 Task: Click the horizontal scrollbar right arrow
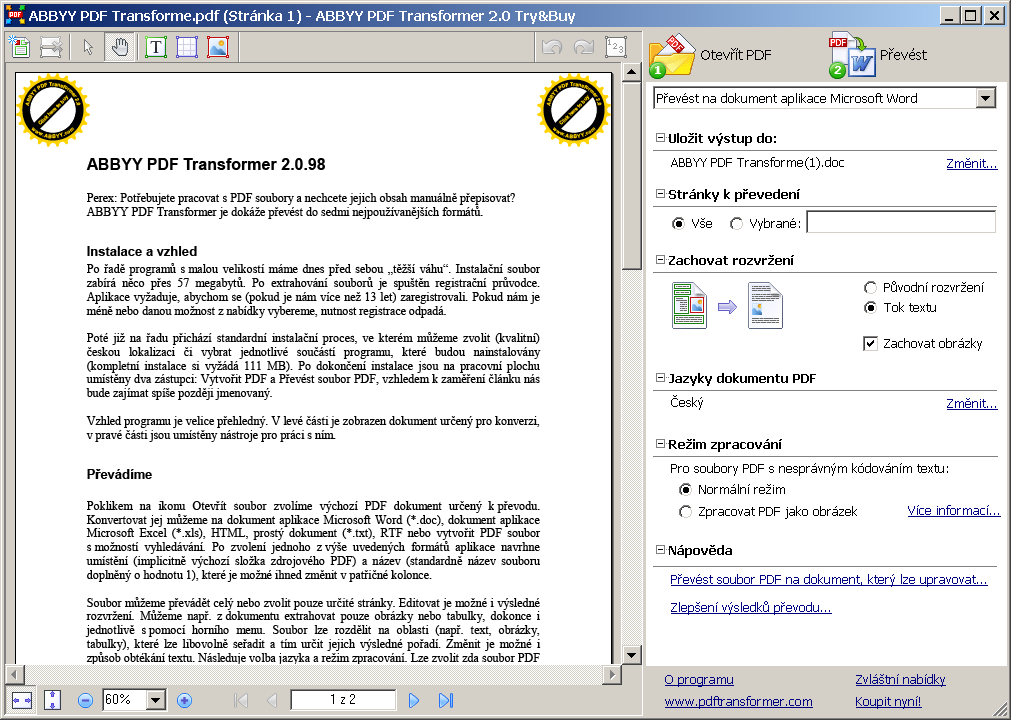click(612, 674)
